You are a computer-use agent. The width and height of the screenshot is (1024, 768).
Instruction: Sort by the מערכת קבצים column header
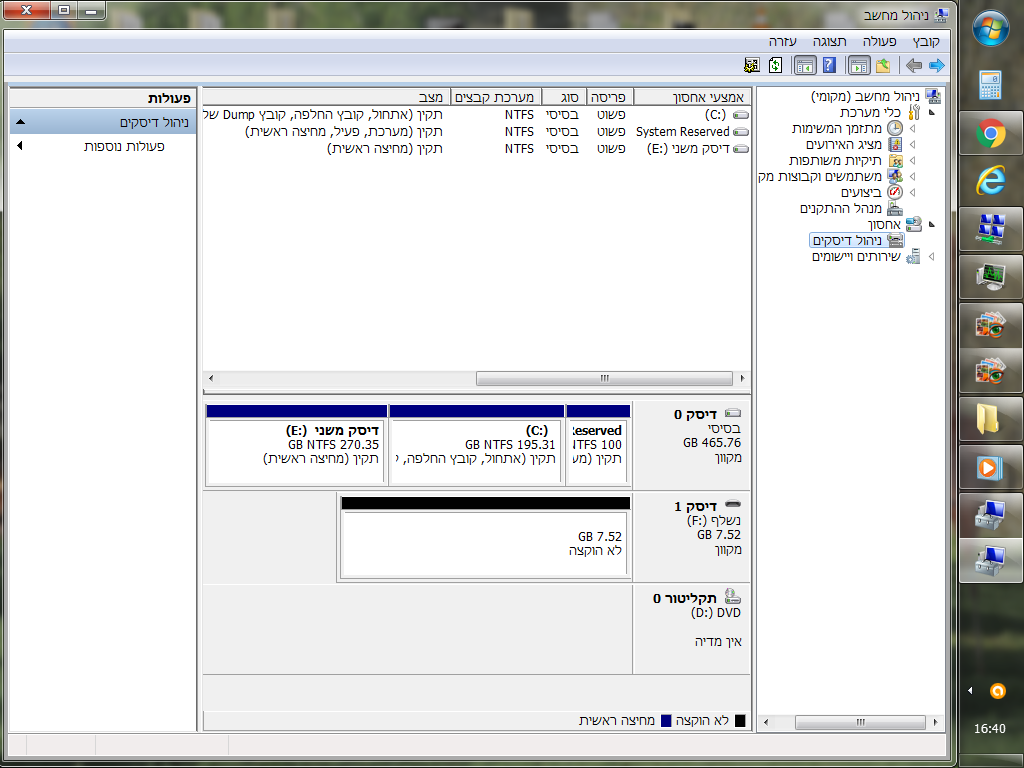tap(496, 97)
